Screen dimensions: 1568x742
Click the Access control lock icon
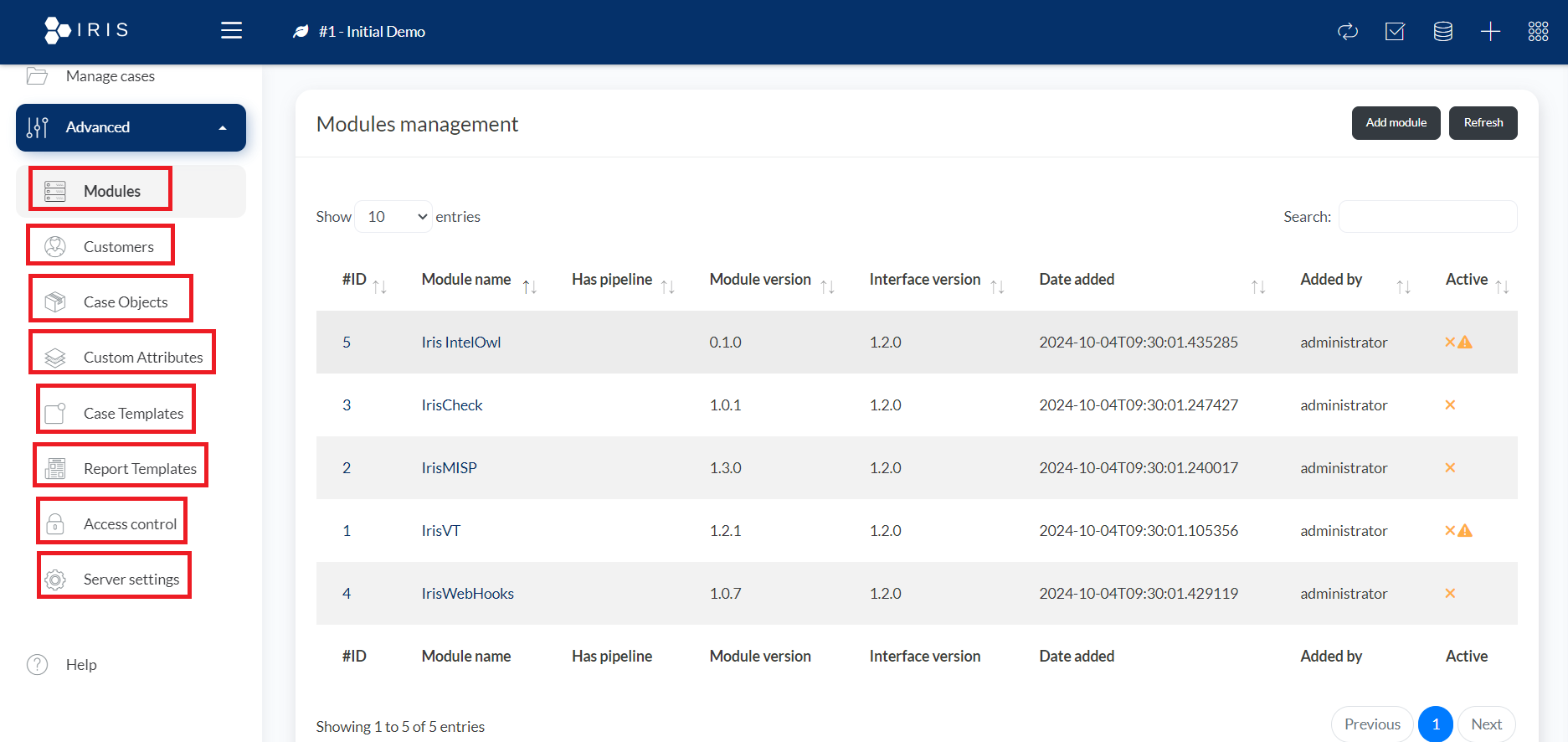[x=55, y=523]
